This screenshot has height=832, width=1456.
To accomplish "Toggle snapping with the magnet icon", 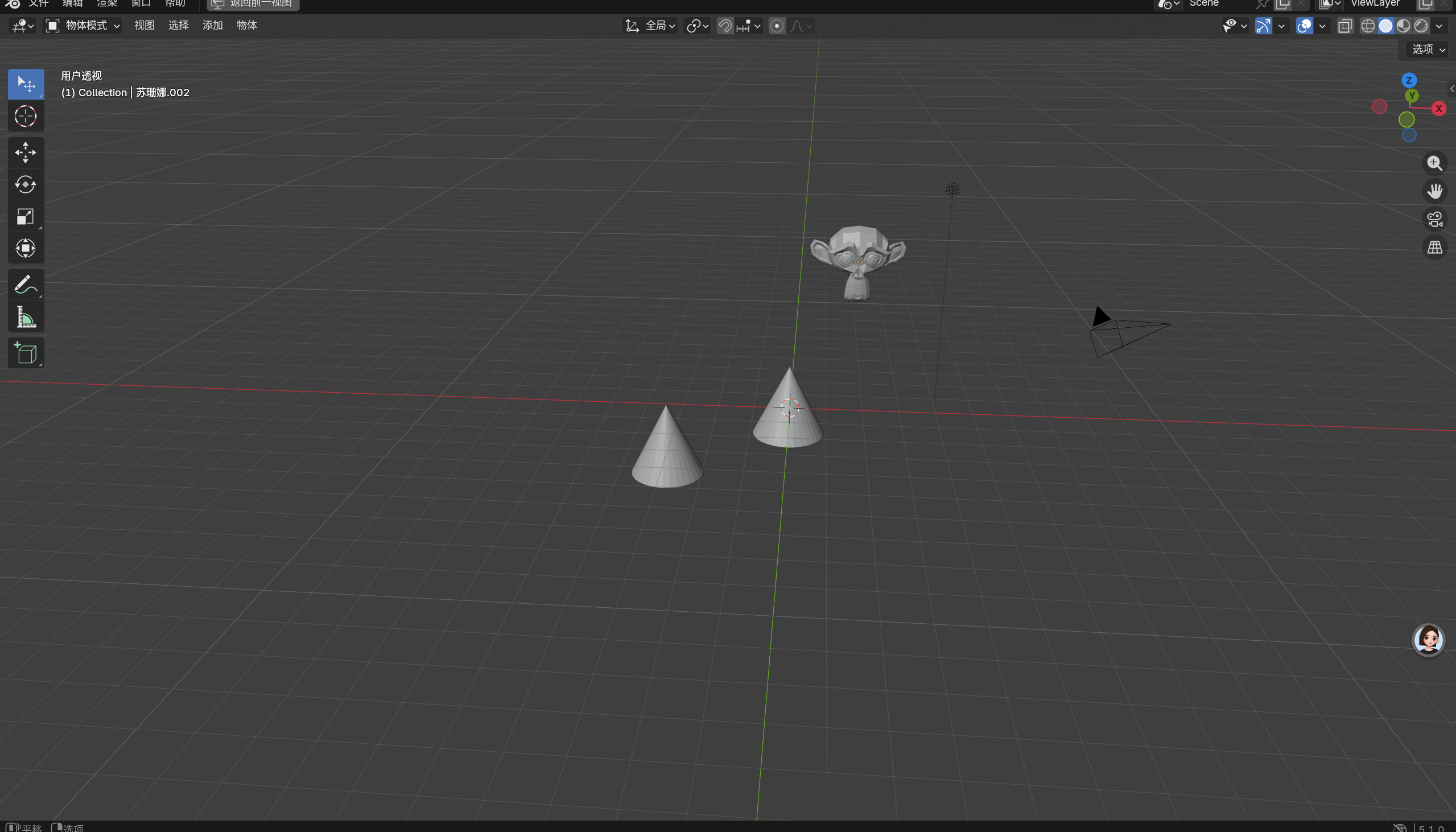I will (x=725, y=26).
